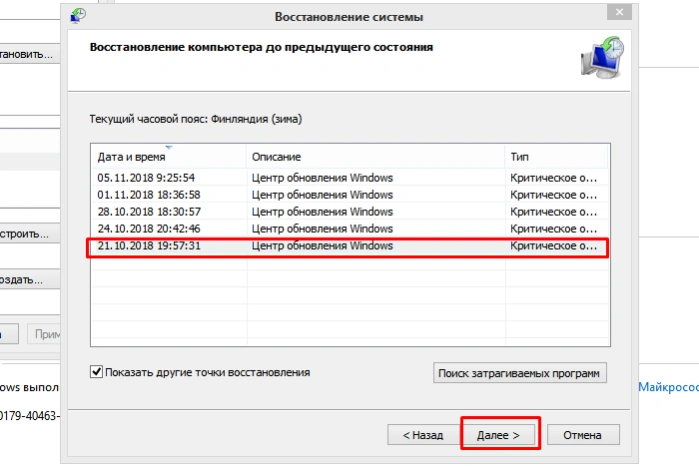The image size is (699, 466).
Task: Click 'Критическое о…' cell of 21.10.2018 row
Action: (553, 246)
